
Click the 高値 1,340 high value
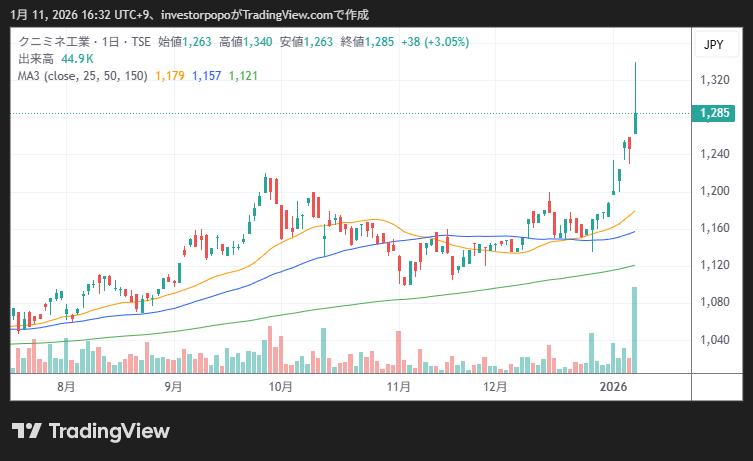point(245,42)
